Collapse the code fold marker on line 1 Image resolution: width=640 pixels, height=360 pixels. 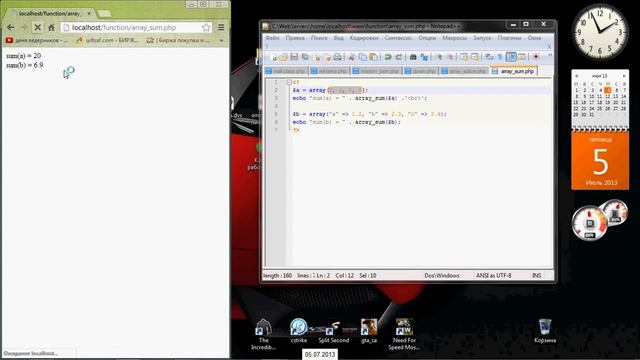tap(289, 82)
